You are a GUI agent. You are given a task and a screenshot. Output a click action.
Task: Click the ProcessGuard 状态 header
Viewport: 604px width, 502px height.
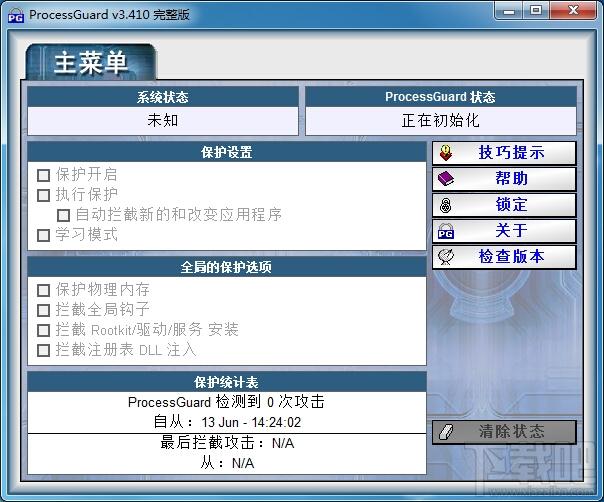coord(441,97)
